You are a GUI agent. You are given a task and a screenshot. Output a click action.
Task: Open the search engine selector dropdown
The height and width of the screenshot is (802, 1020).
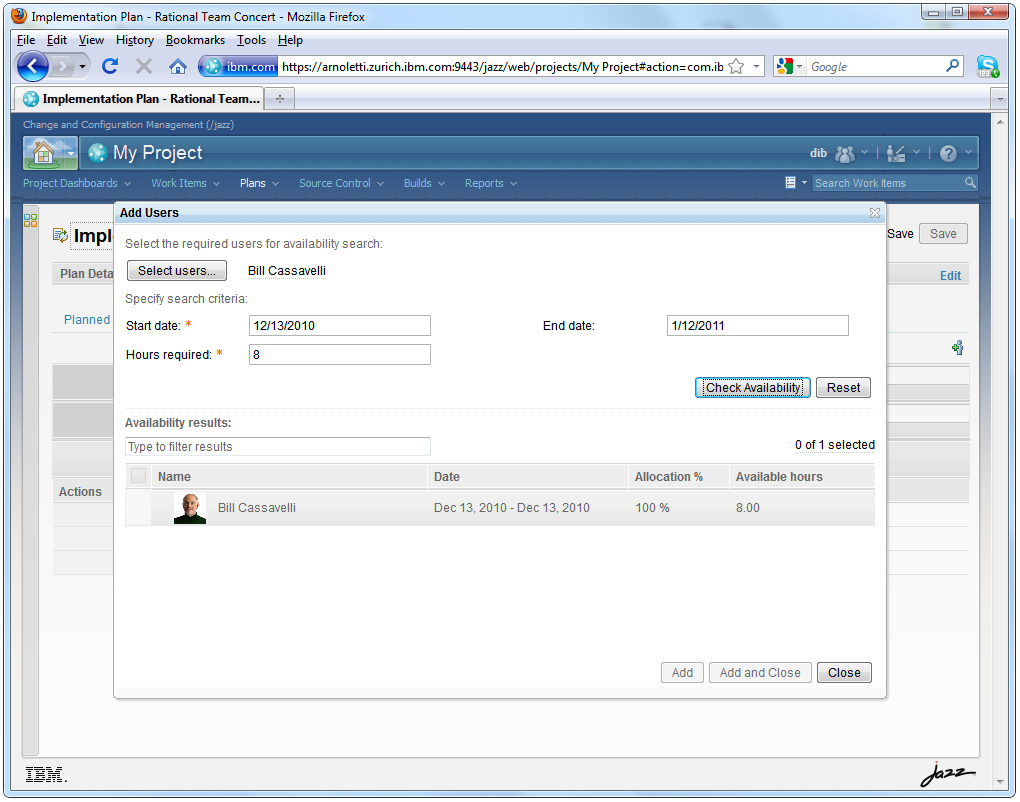point(790,66)
